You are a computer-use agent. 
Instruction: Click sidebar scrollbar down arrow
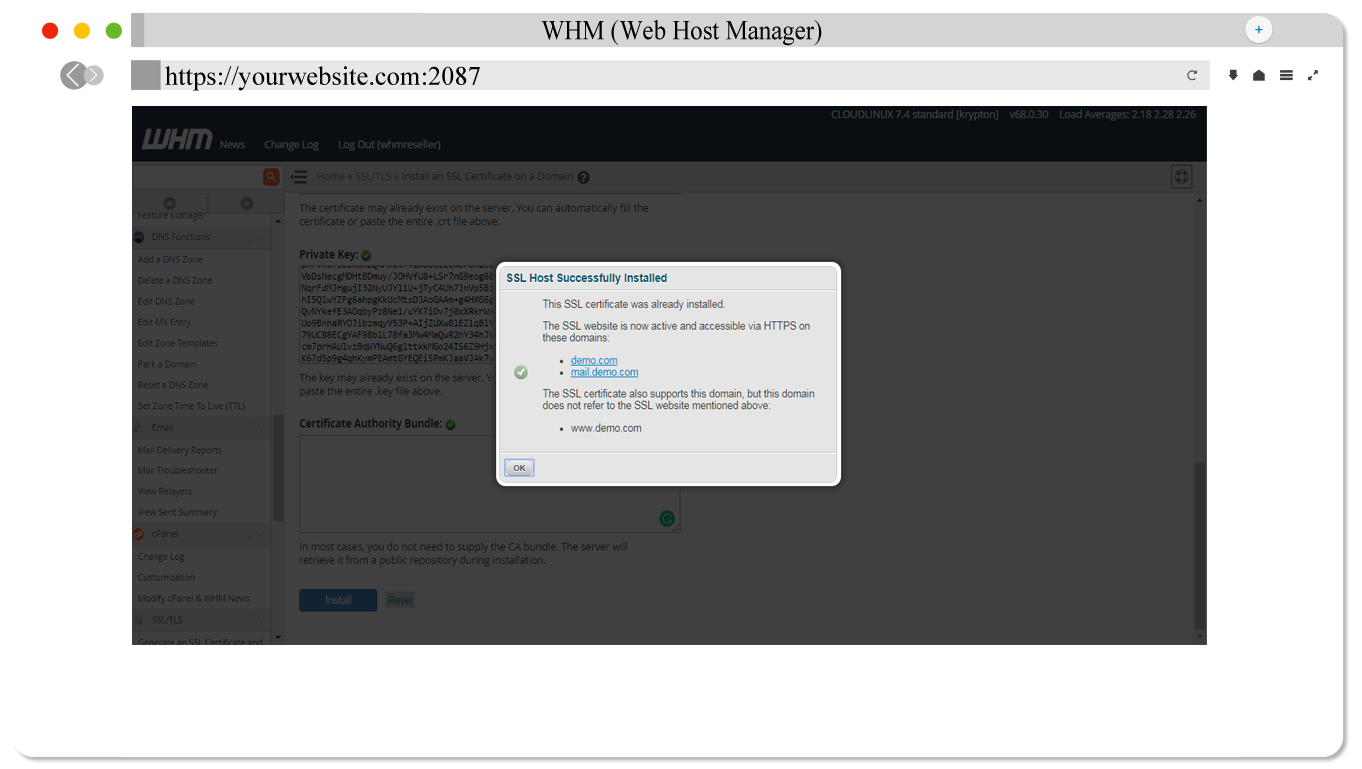pos(278,637)
